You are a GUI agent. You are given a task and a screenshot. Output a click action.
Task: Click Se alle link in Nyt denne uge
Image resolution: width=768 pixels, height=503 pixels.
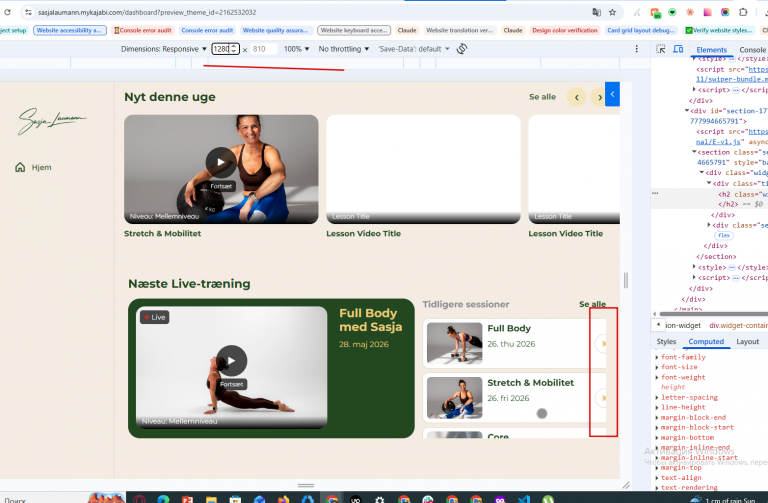[x=542, y=97]
